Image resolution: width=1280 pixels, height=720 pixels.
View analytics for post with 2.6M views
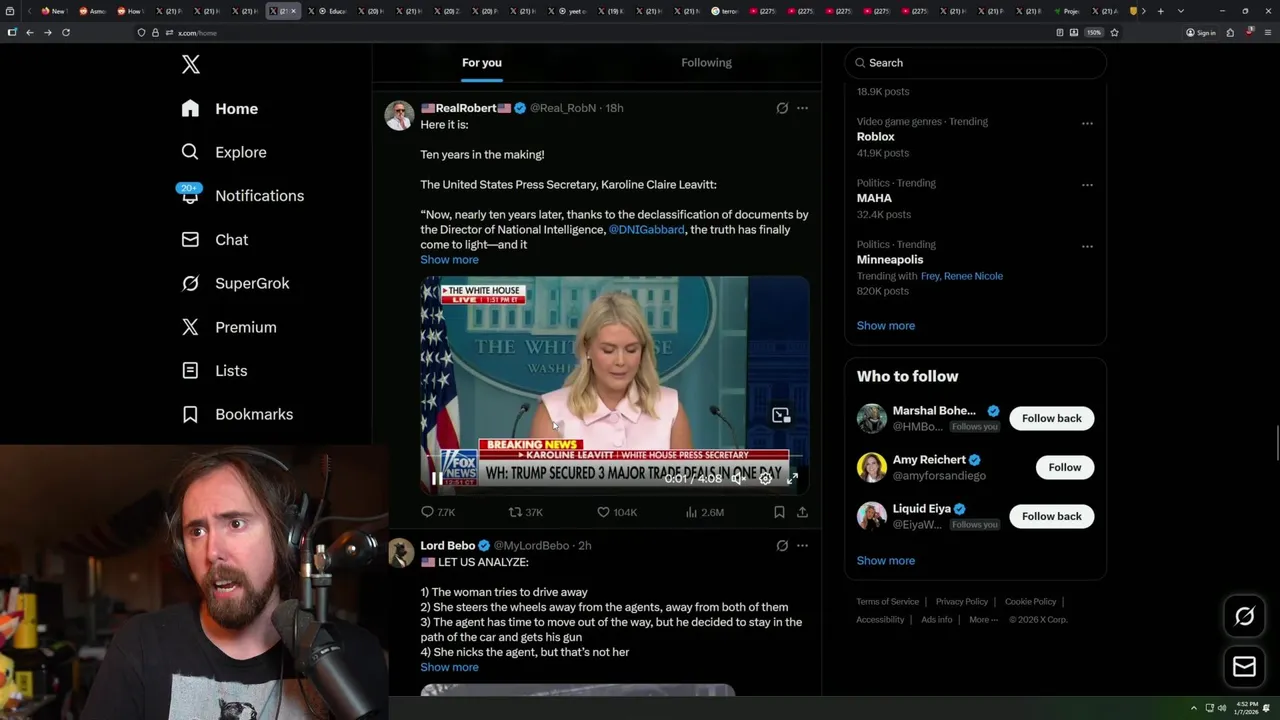705,512
